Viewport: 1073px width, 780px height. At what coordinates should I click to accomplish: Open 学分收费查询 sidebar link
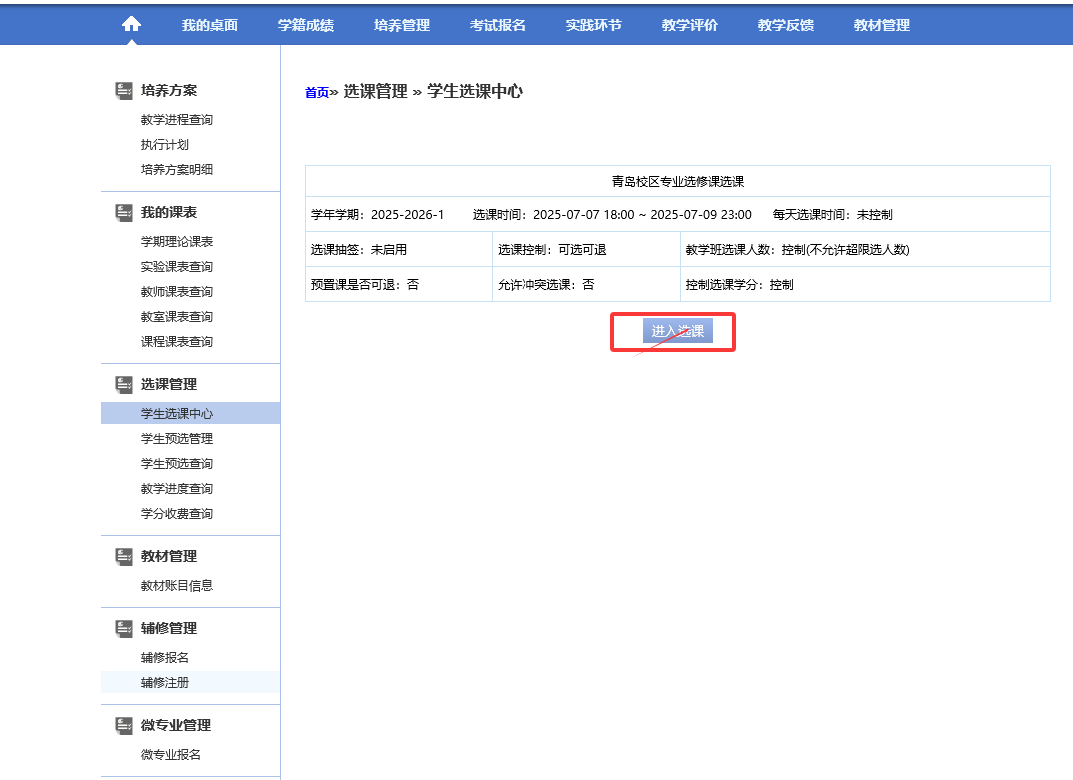[x=177, y=514]
